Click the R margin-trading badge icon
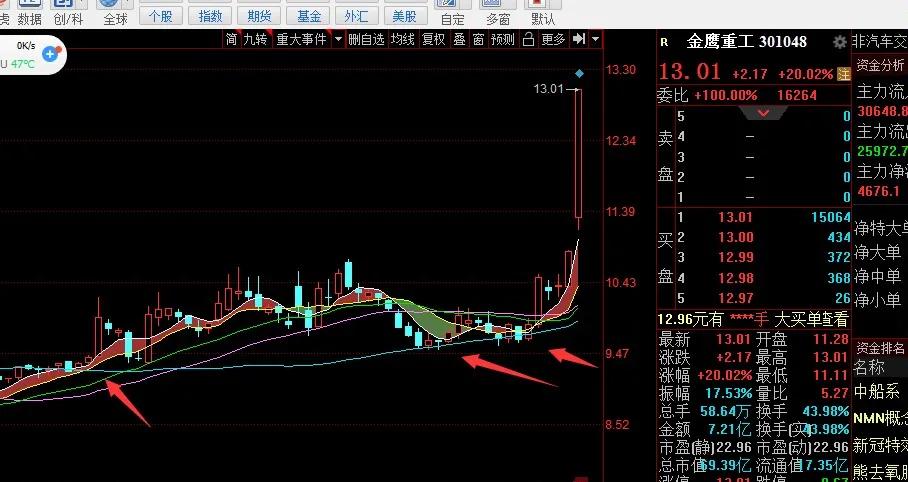Screen dimensions: 908x482 pyautogui.click(x=664, y=42)
